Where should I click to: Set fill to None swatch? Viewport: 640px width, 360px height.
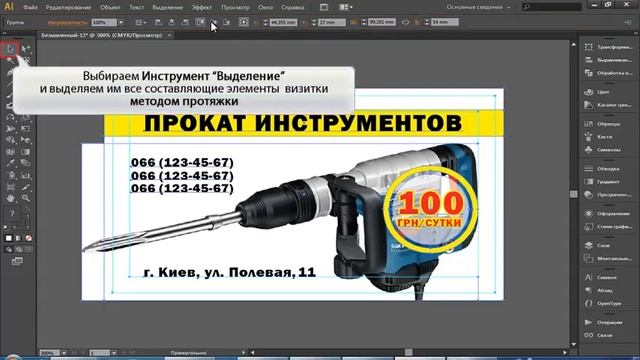[29, 238]
